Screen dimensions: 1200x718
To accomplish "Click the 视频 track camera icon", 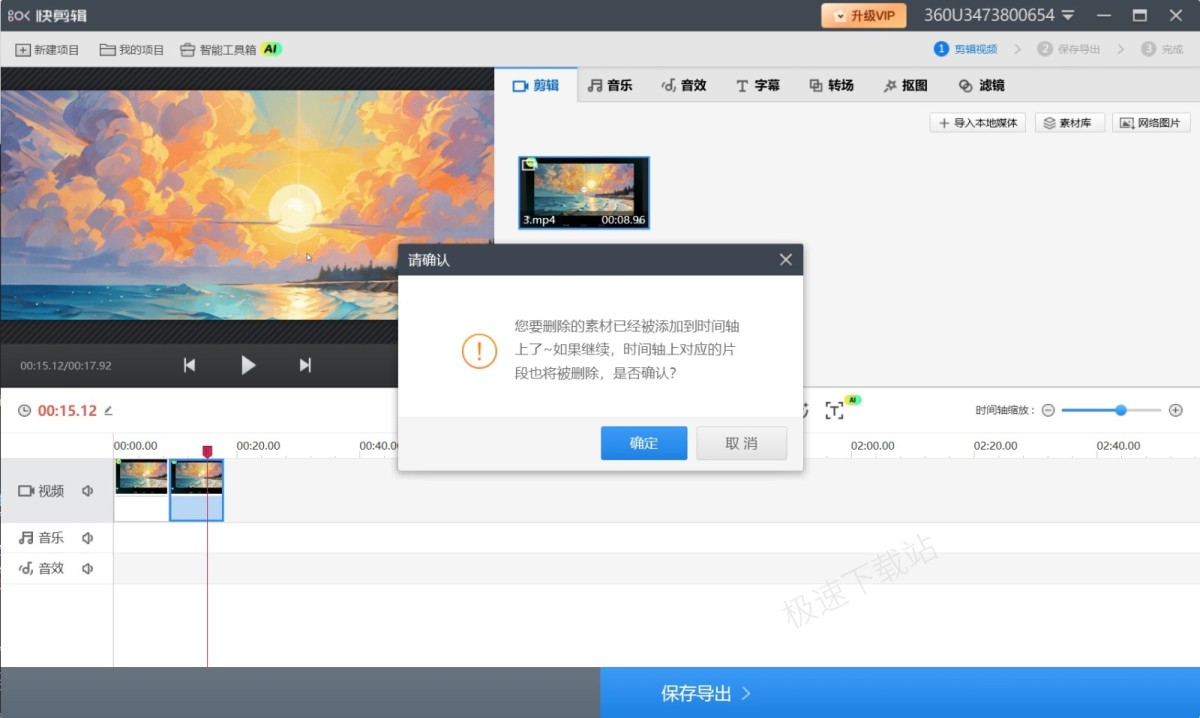I will coord(26,491).
